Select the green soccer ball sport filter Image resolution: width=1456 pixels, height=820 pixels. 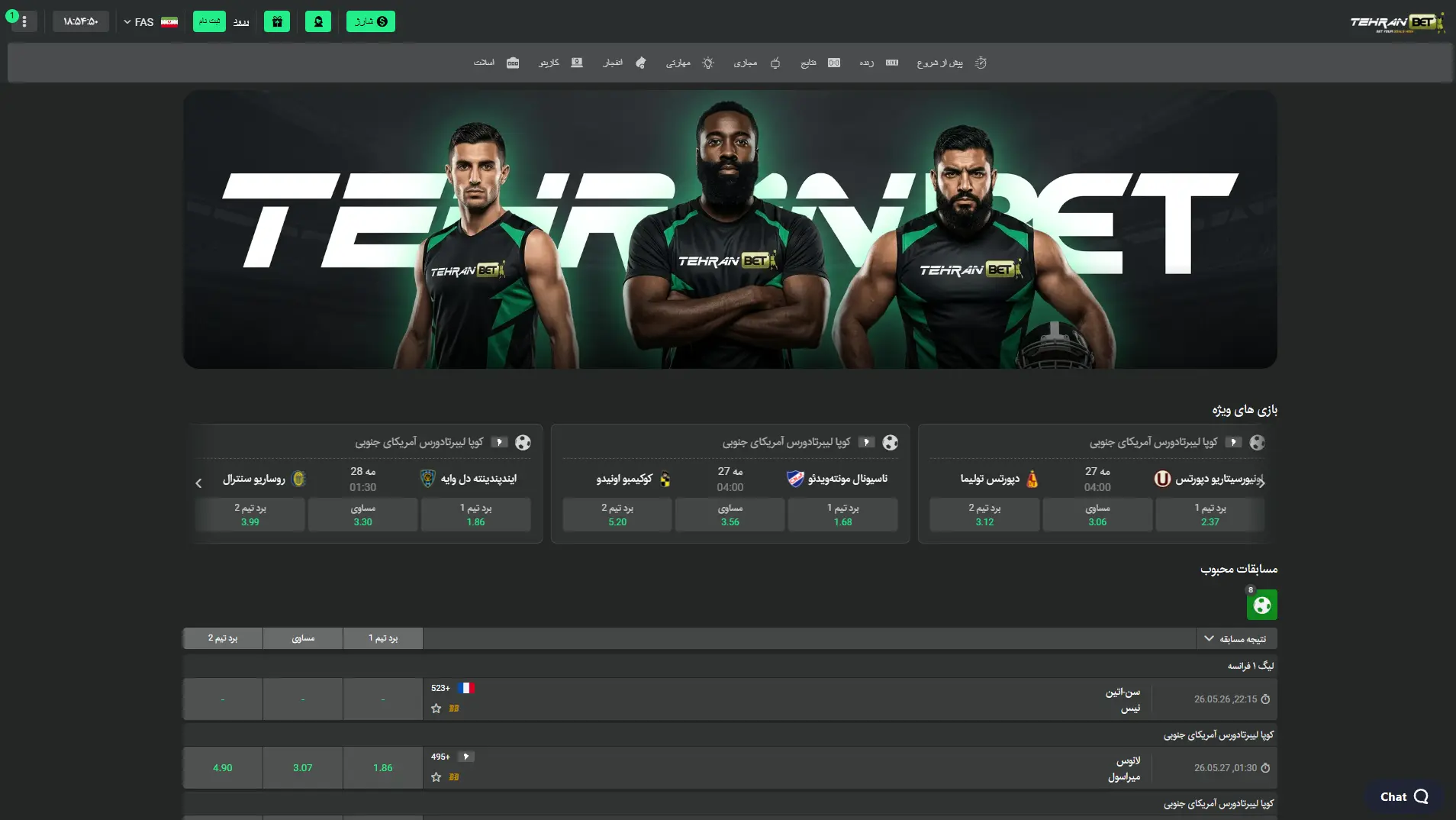click(1262, 605)
